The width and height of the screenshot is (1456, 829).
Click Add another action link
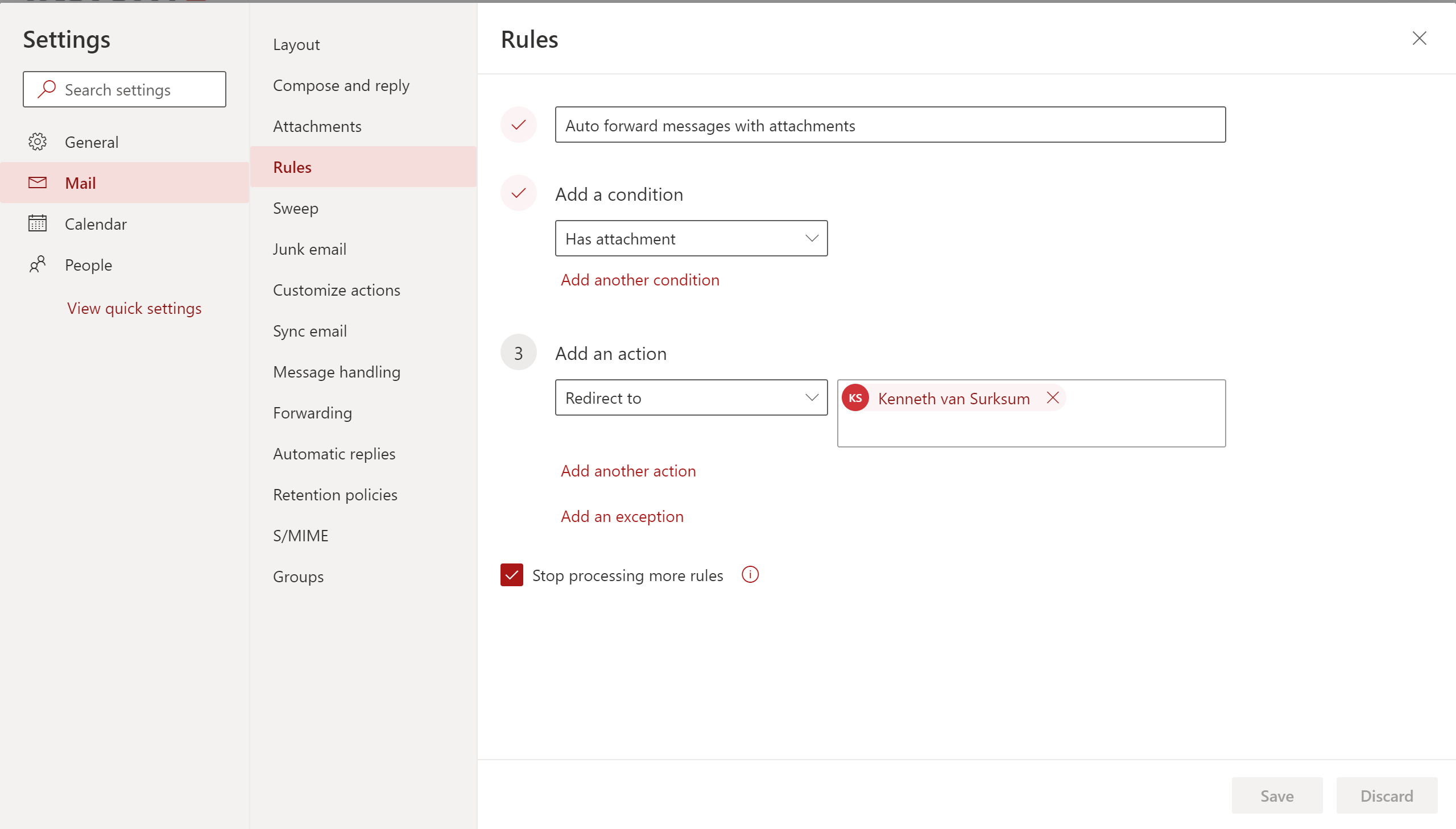click(628, 471)
